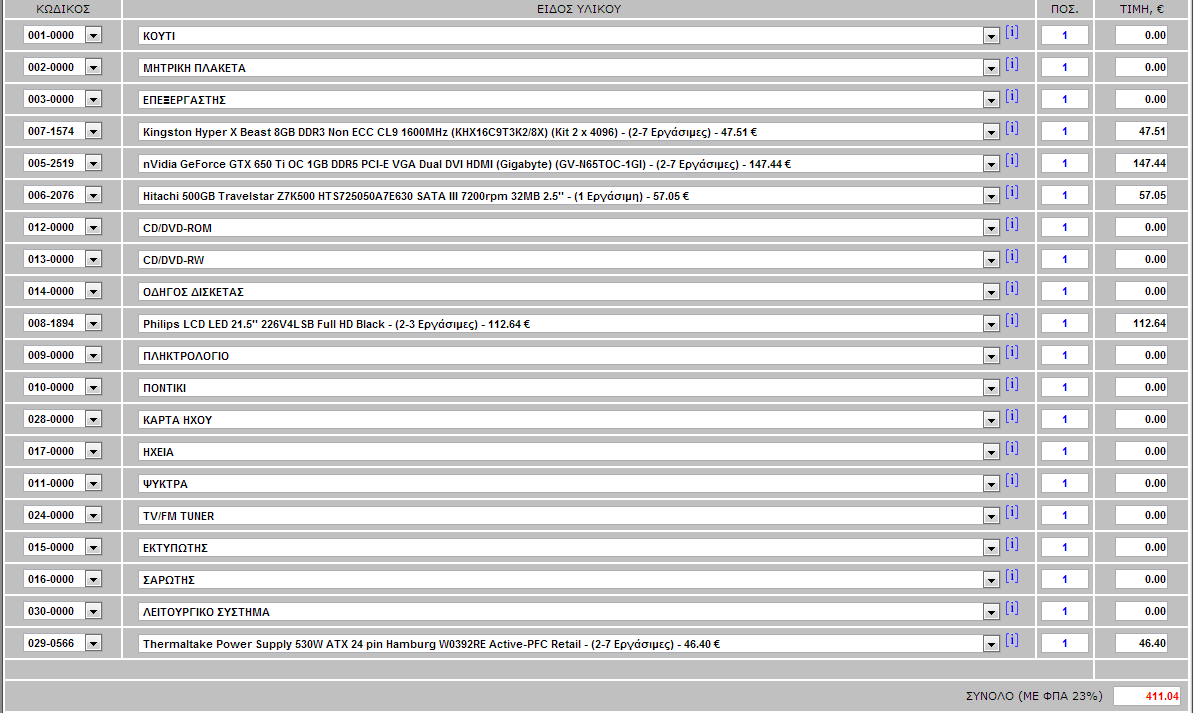Open info link for Philips LCD LED row
1193x713 pixels.
pos(1012,320)
